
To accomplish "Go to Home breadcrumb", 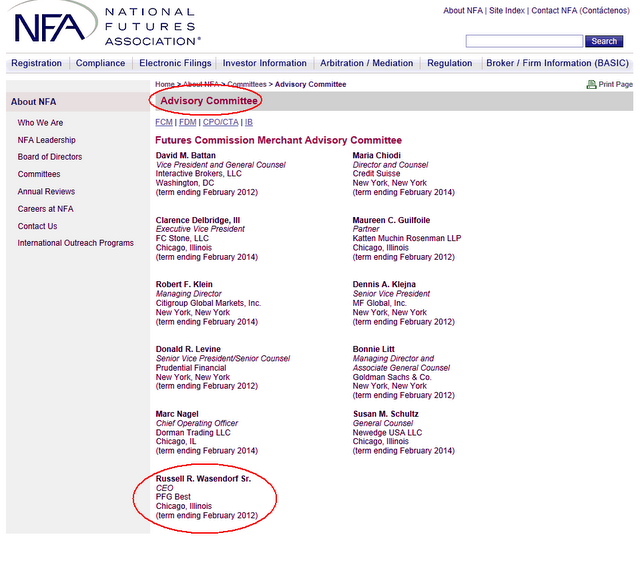I will [x=164, y=85].
